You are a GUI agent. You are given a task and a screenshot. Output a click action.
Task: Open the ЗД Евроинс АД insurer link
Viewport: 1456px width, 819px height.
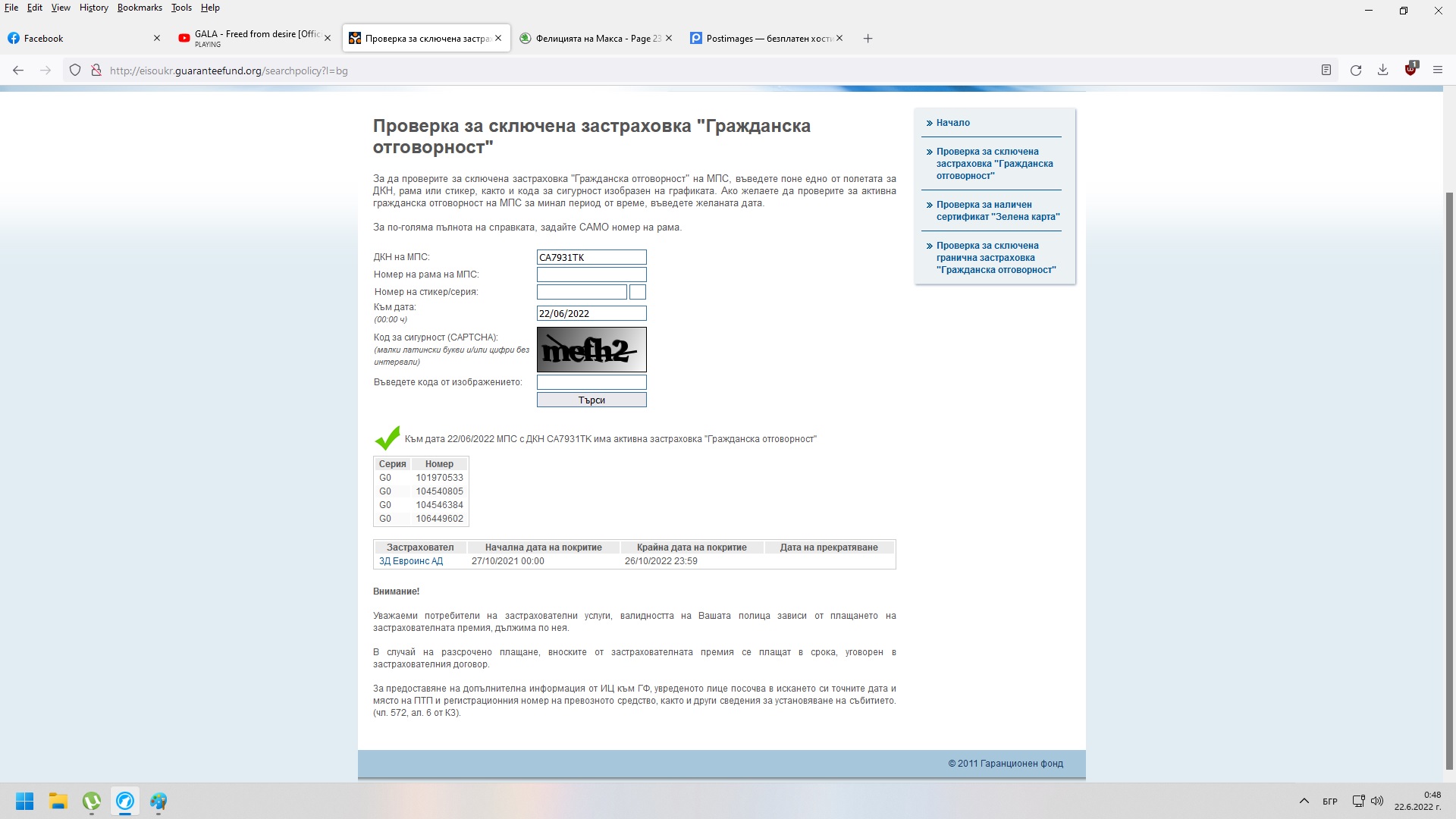pos(411,561)
